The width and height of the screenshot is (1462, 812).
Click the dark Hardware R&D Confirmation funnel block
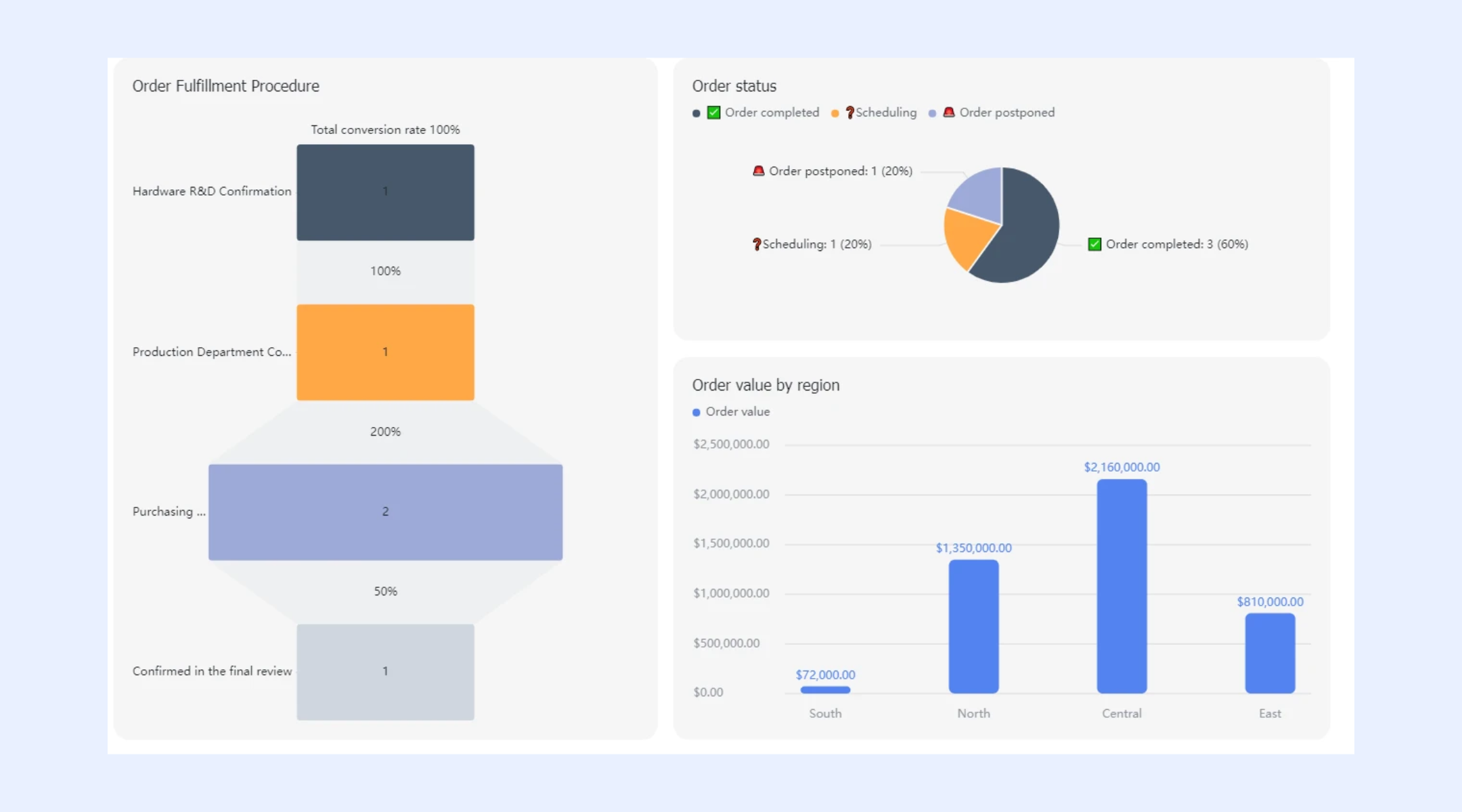[x=385, y=192]
